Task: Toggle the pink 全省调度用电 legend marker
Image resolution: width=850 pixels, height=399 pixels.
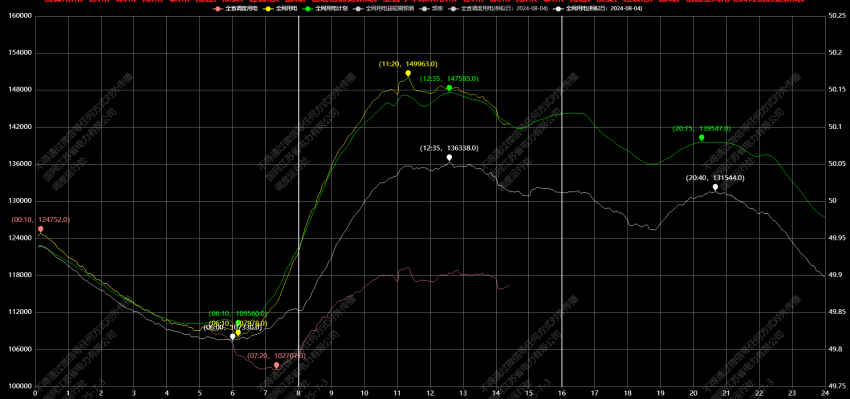Action: (217, 9)
